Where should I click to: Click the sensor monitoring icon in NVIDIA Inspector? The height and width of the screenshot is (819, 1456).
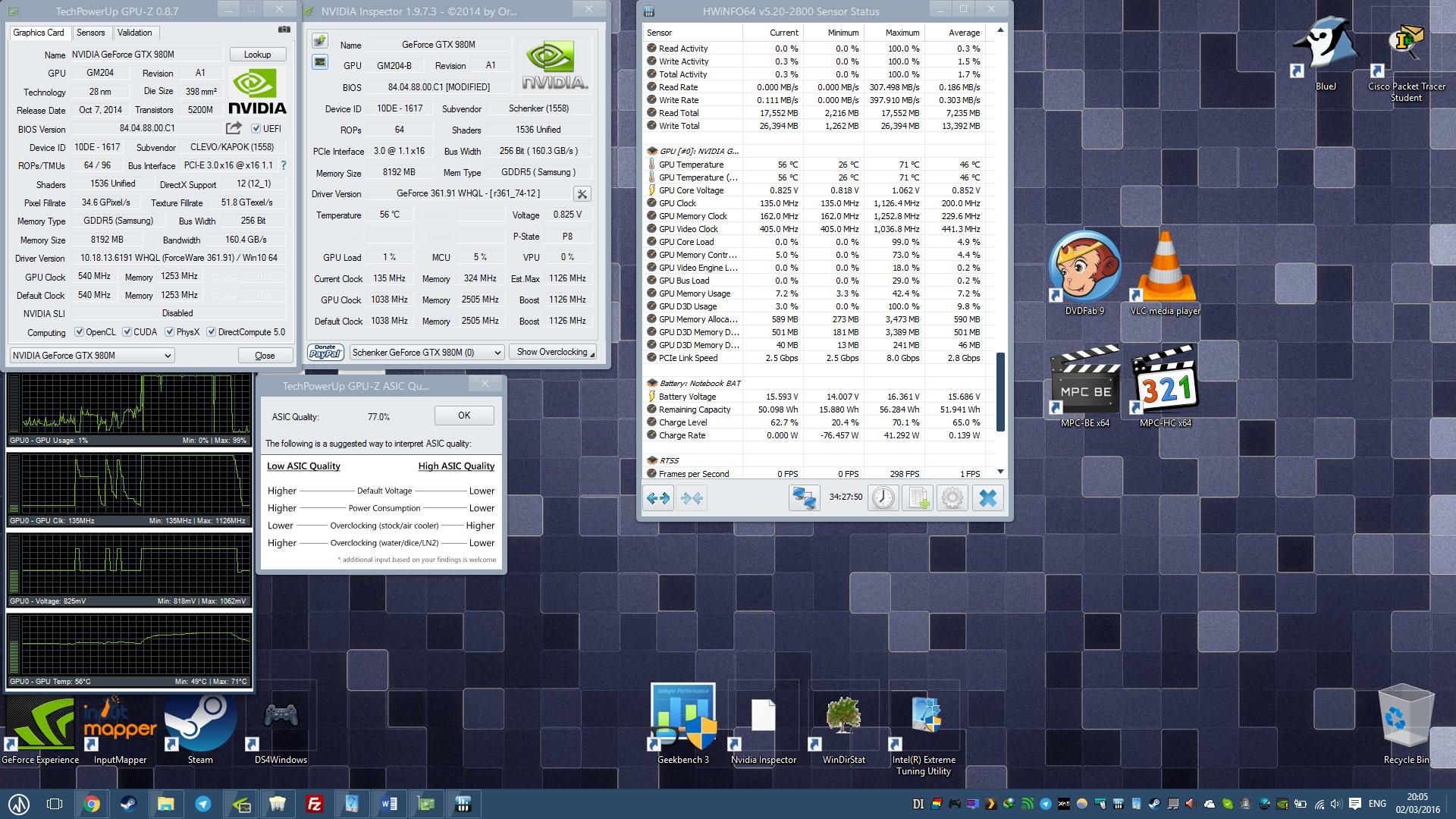pyautogui.click(x=320, y=62)
